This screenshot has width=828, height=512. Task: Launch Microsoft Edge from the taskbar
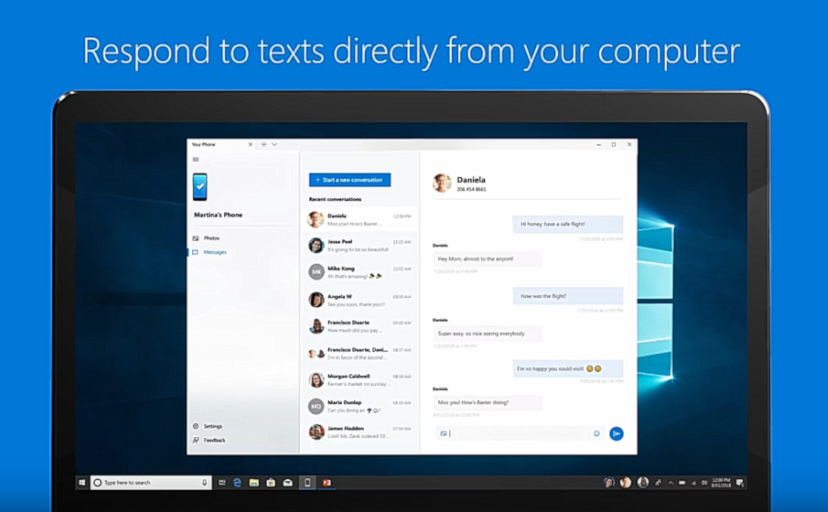tap(238, 482)
